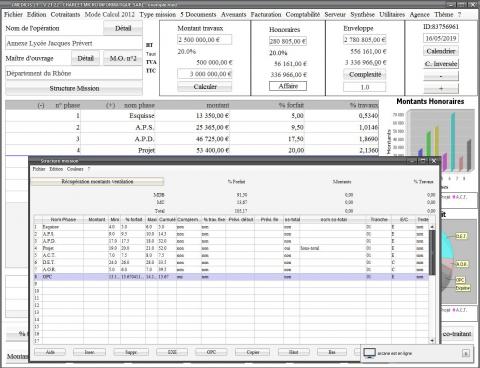Select the Projet row montant 53 400,00 €
480x368 pixels.
point(192,150)
